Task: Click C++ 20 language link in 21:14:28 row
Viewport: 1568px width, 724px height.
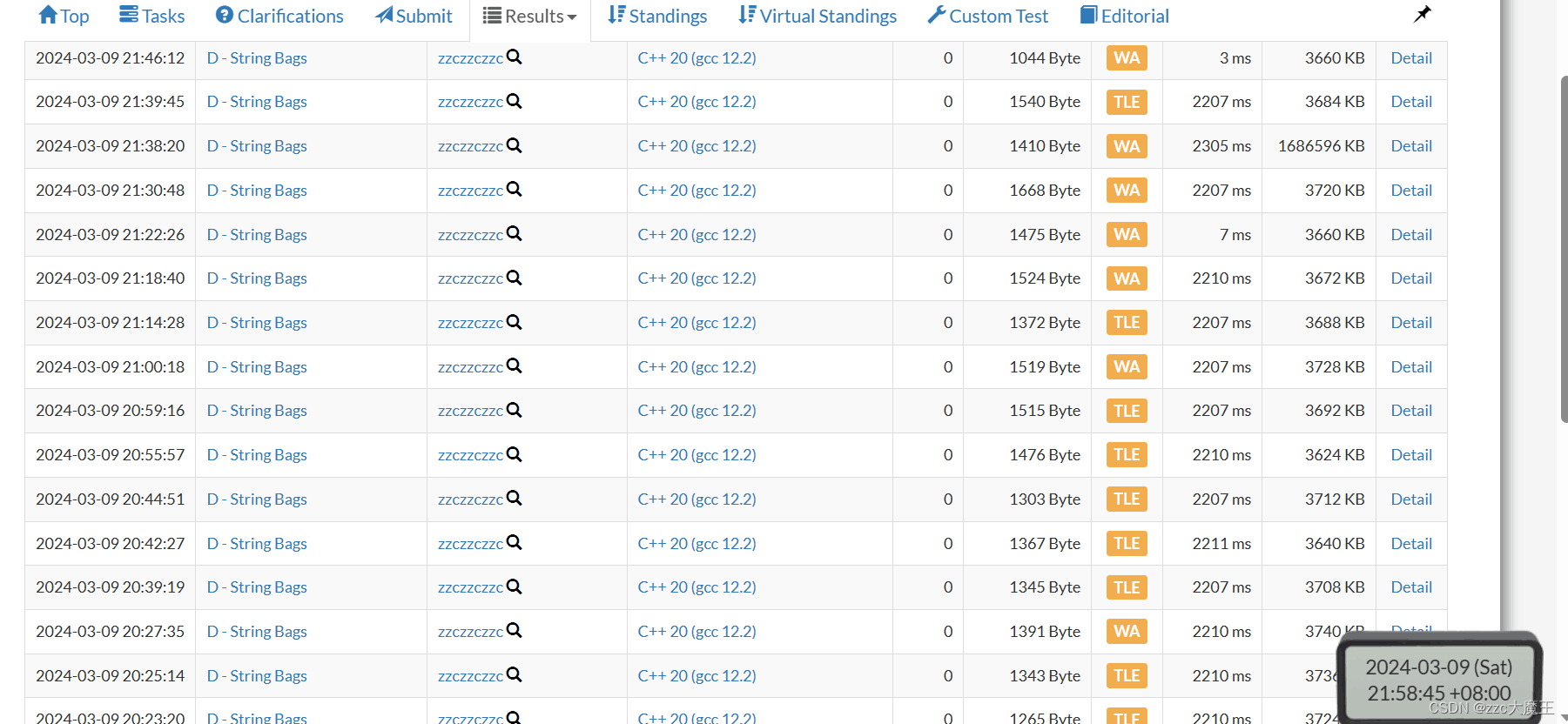Action: (x=697, y=322)
